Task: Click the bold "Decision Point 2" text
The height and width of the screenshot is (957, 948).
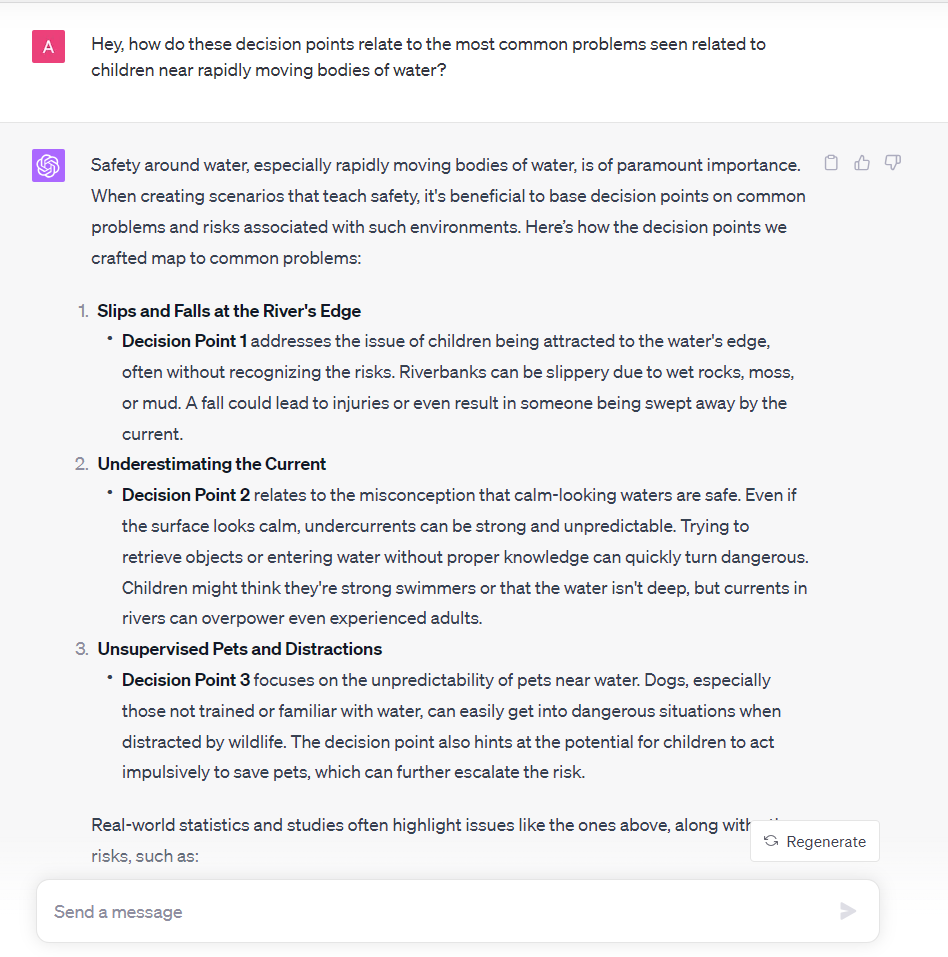Action: pos(186,495)
